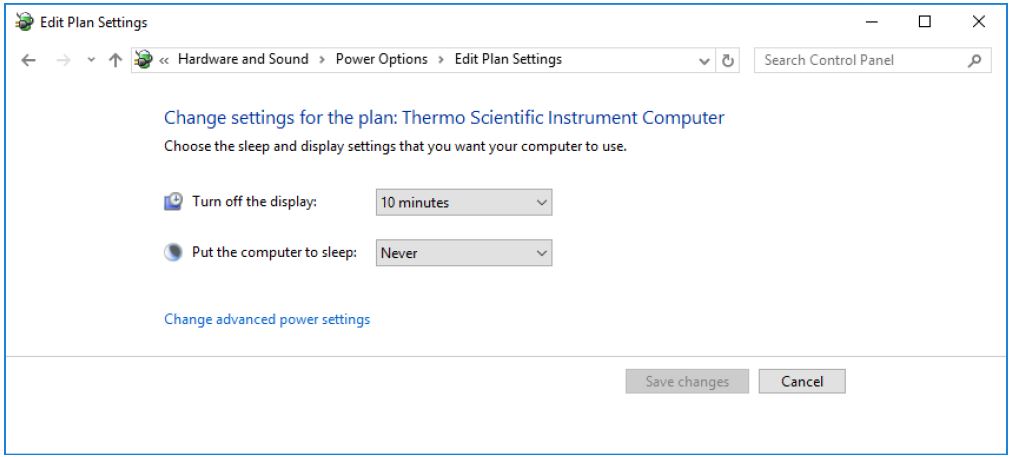This screenshot has width=1011, height=457.
Task: Open the Turn off the display dropdown
Action: click(463, 203)
